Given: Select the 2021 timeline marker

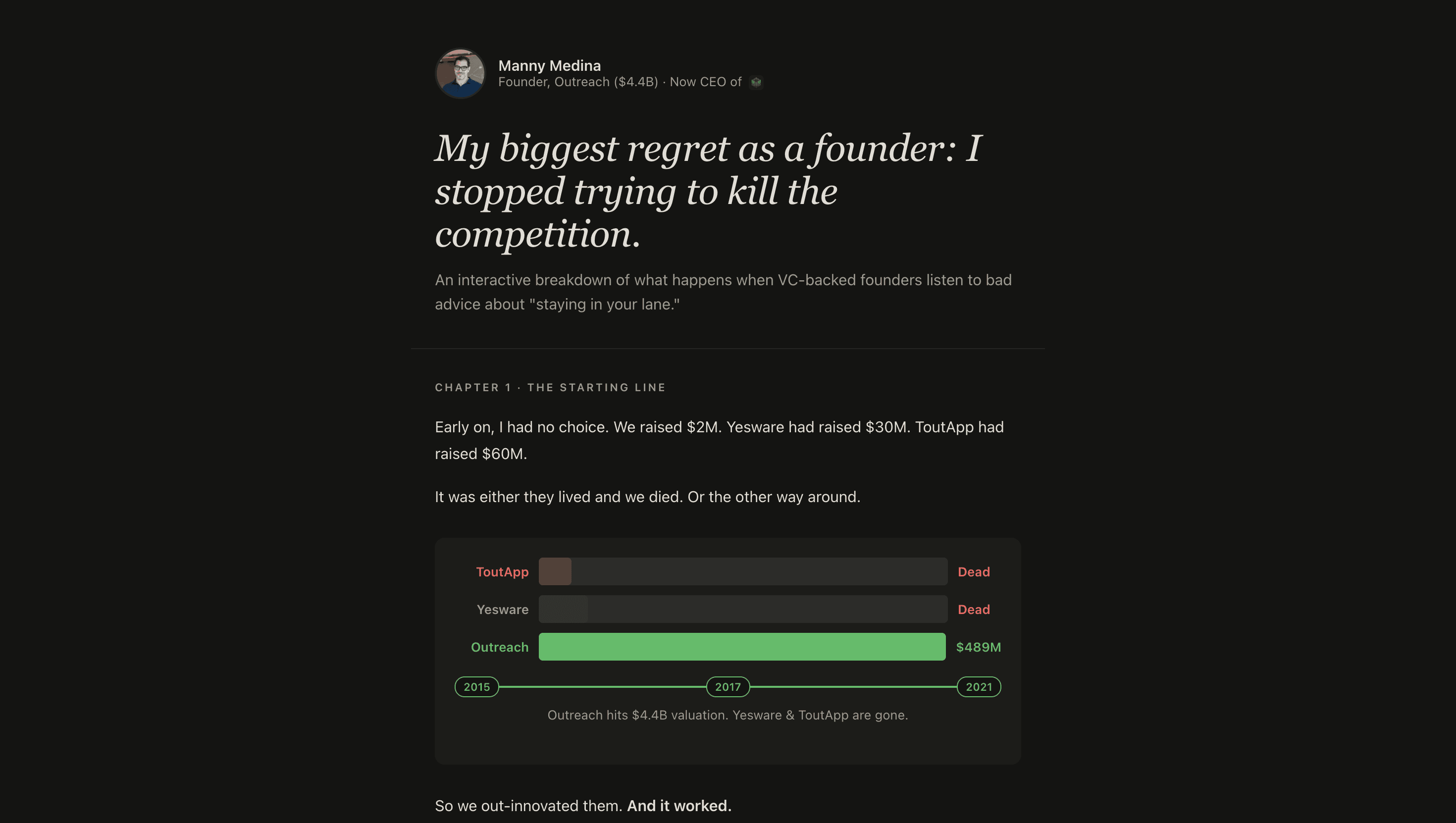Looking at the screenshot, I should [x=979, y=687].
